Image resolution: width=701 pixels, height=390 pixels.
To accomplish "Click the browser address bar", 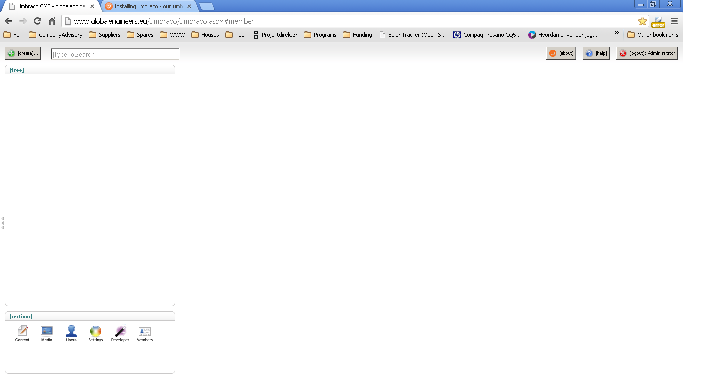I will tap(349, 21).
